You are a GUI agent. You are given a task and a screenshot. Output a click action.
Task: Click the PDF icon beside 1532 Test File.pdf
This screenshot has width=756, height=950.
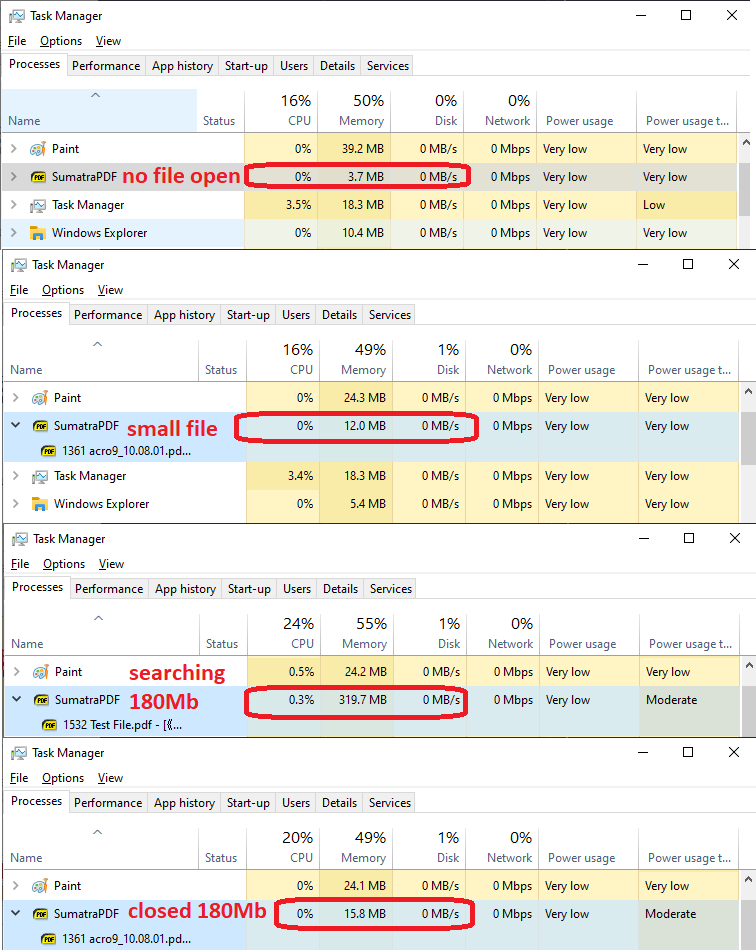[51, 725]
